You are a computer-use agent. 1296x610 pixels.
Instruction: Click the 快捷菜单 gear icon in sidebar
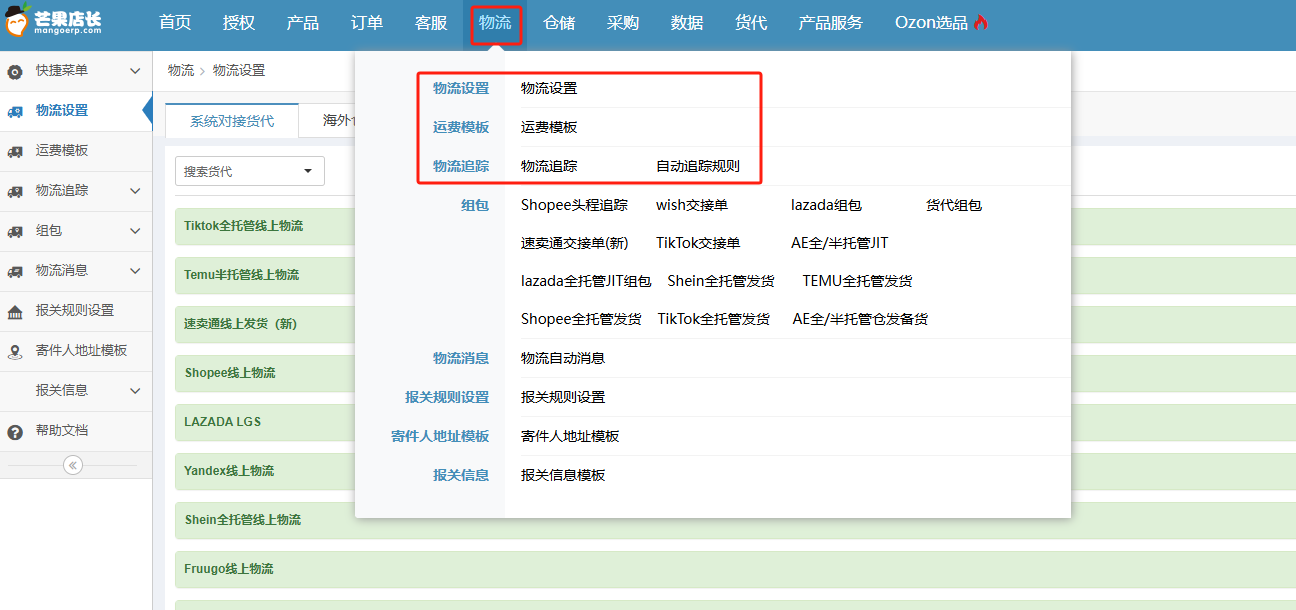point(15,71)
